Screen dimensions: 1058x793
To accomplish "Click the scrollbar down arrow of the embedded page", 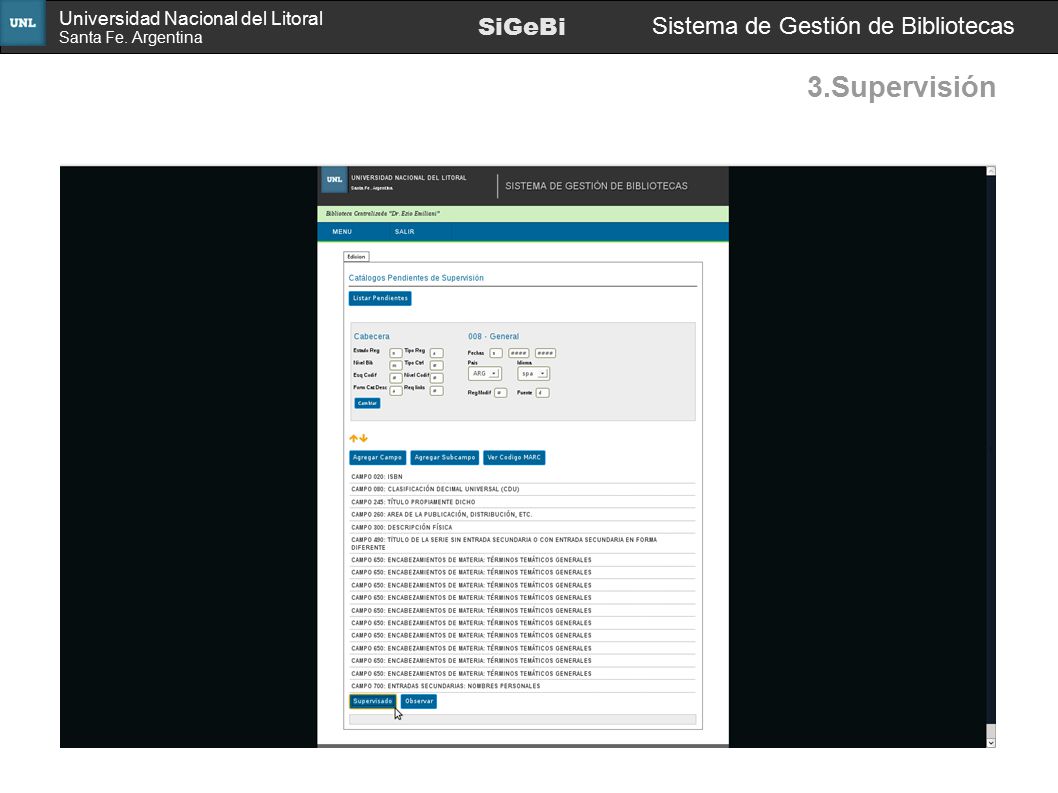I will tap(991, 742).
